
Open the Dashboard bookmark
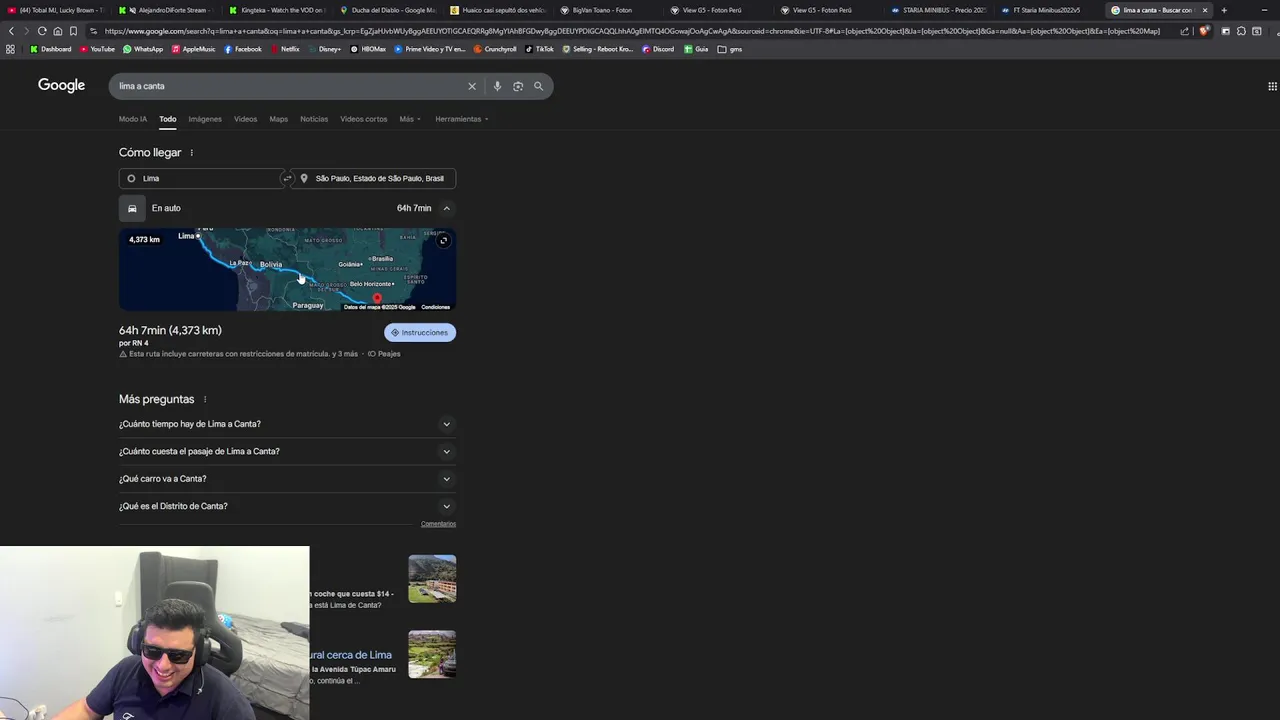pos(51,49)
